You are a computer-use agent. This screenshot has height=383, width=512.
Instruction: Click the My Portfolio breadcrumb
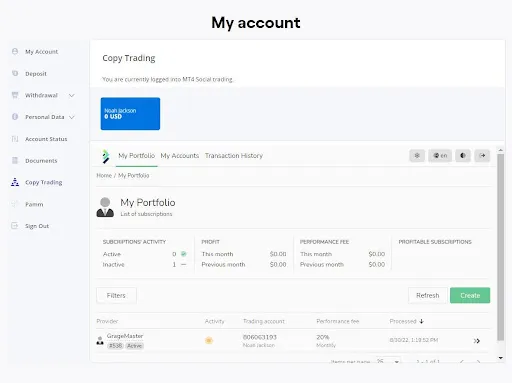[x=134, y=175]
